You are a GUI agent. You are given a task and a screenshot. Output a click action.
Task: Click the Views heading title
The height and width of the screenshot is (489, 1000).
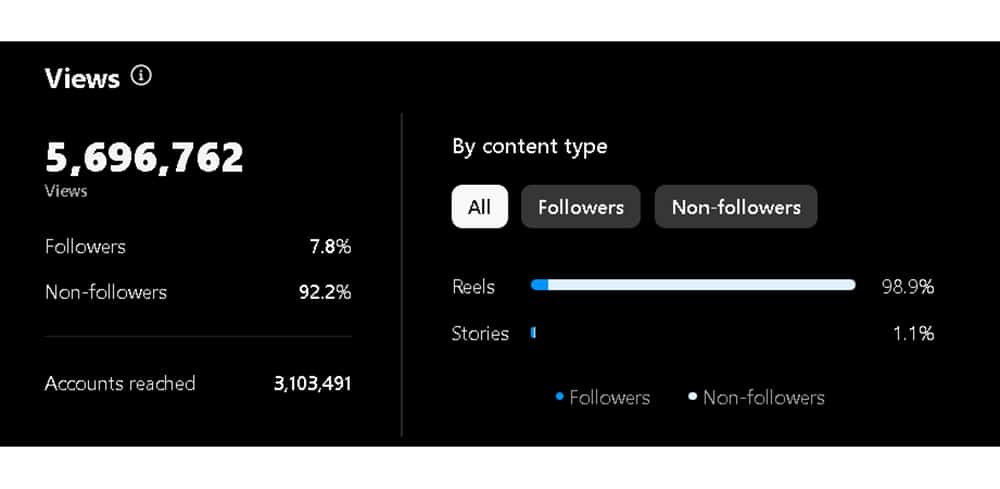tap(82, 78)
